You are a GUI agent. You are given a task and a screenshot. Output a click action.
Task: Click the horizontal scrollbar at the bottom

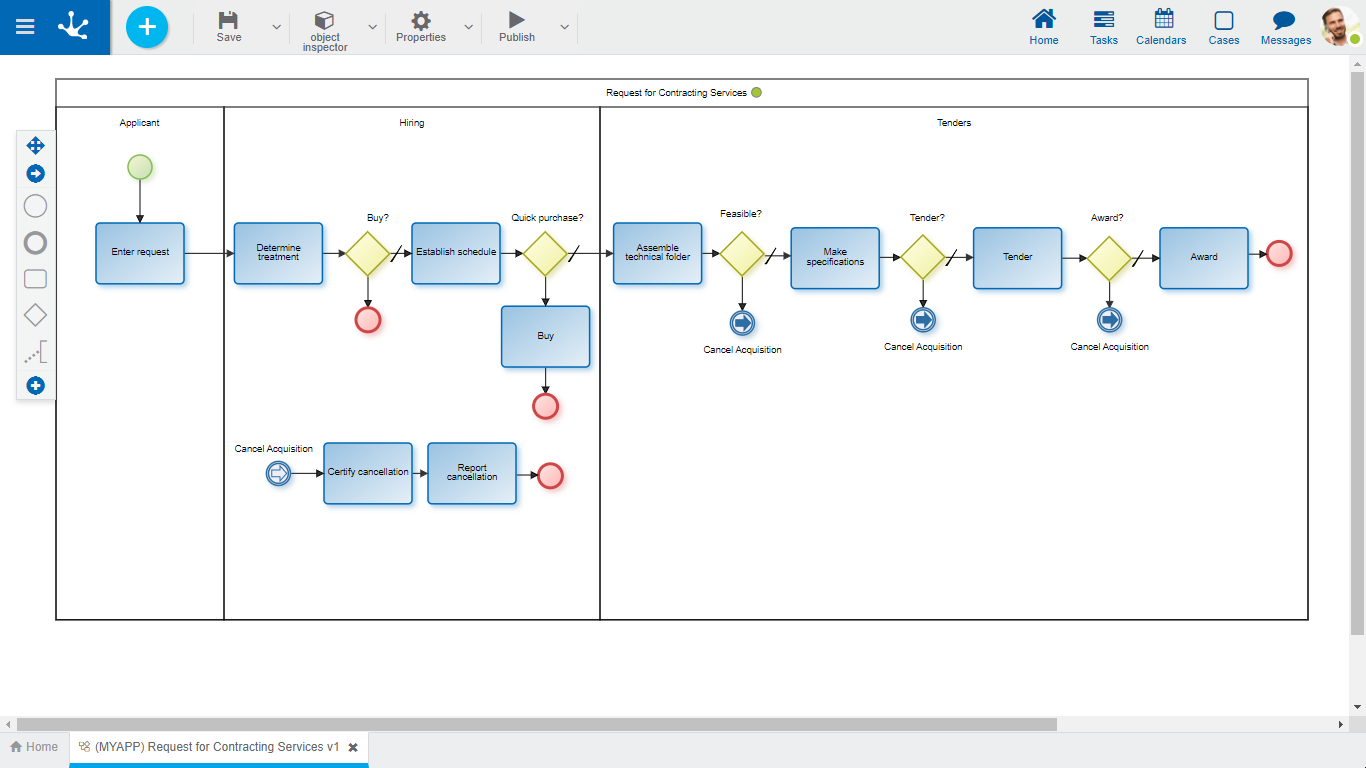[536, 724]
